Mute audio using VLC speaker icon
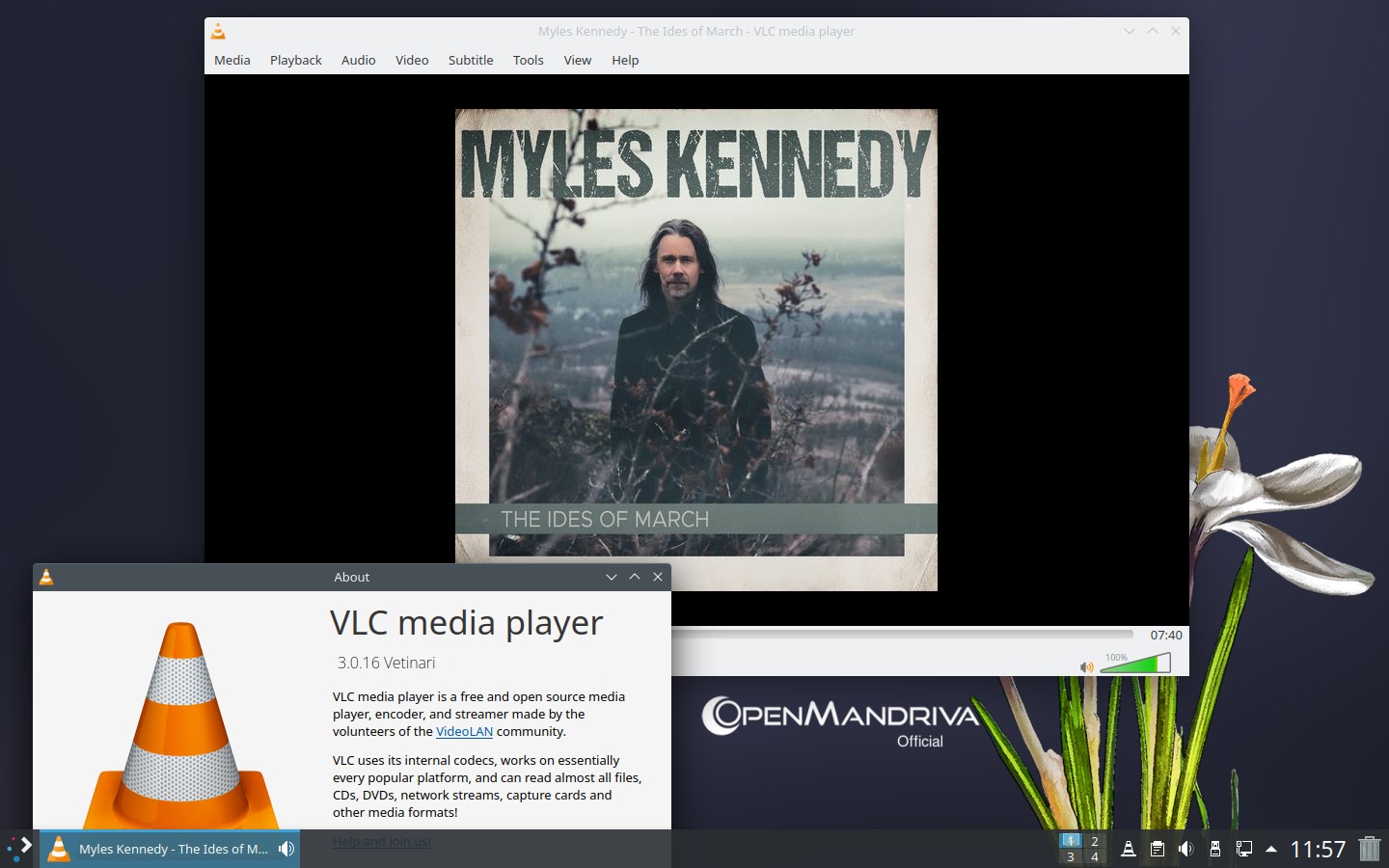Image resolution: width=1389 pixels, height=868 pixels. [x=1086, y=666]
